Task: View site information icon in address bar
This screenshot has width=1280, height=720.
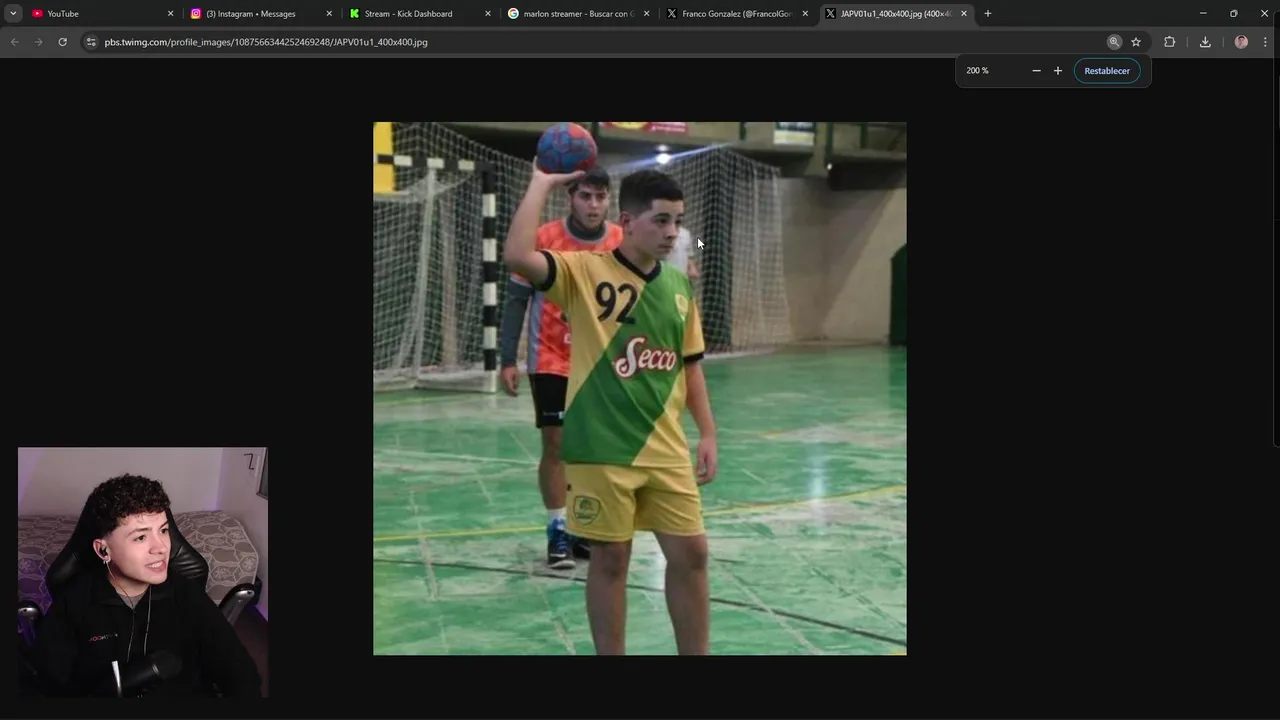Action: [x=91, y=42]
